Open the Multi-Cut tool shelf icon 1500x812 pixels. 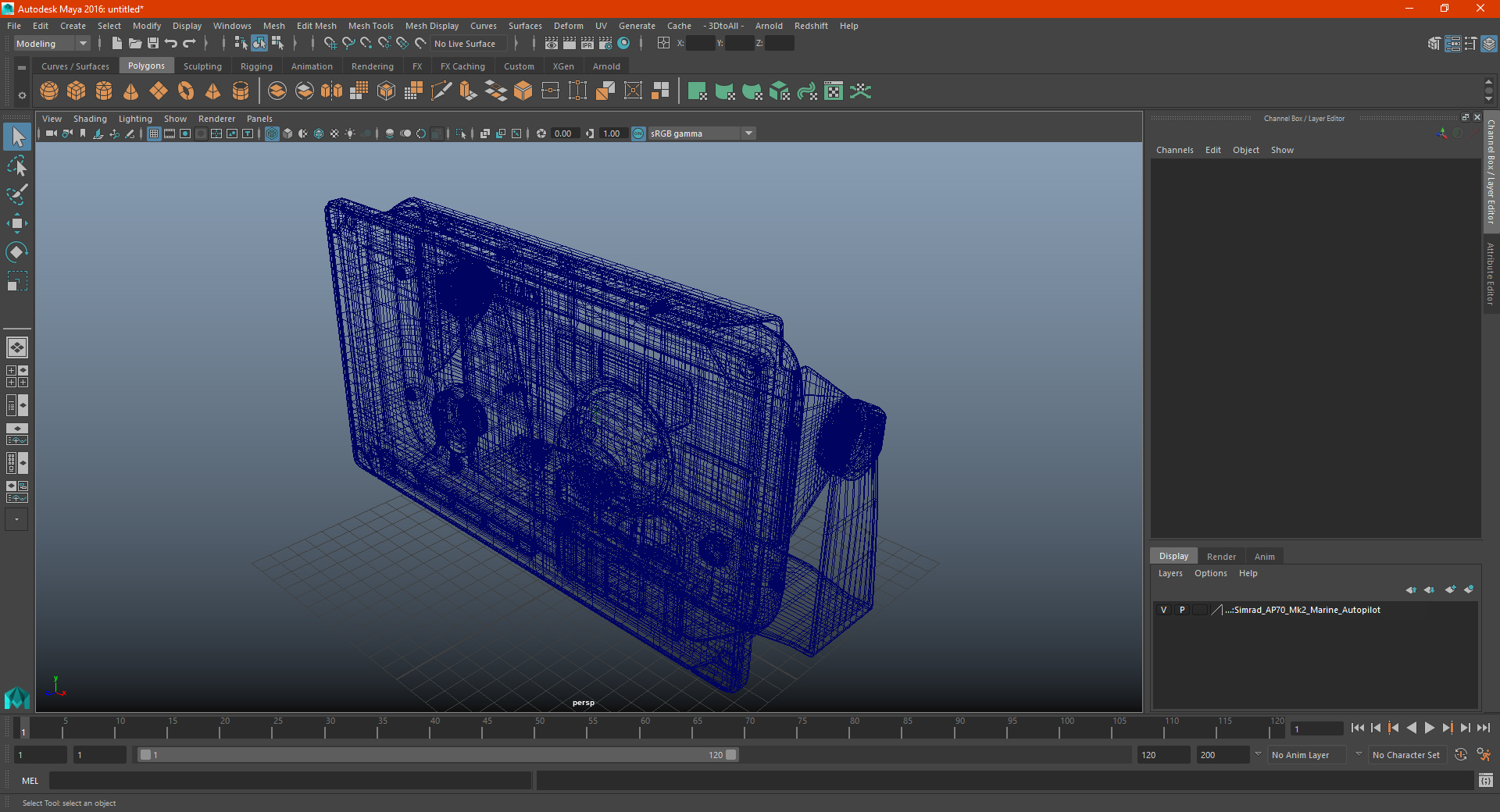pyautogui.click(x=441, y=91)
